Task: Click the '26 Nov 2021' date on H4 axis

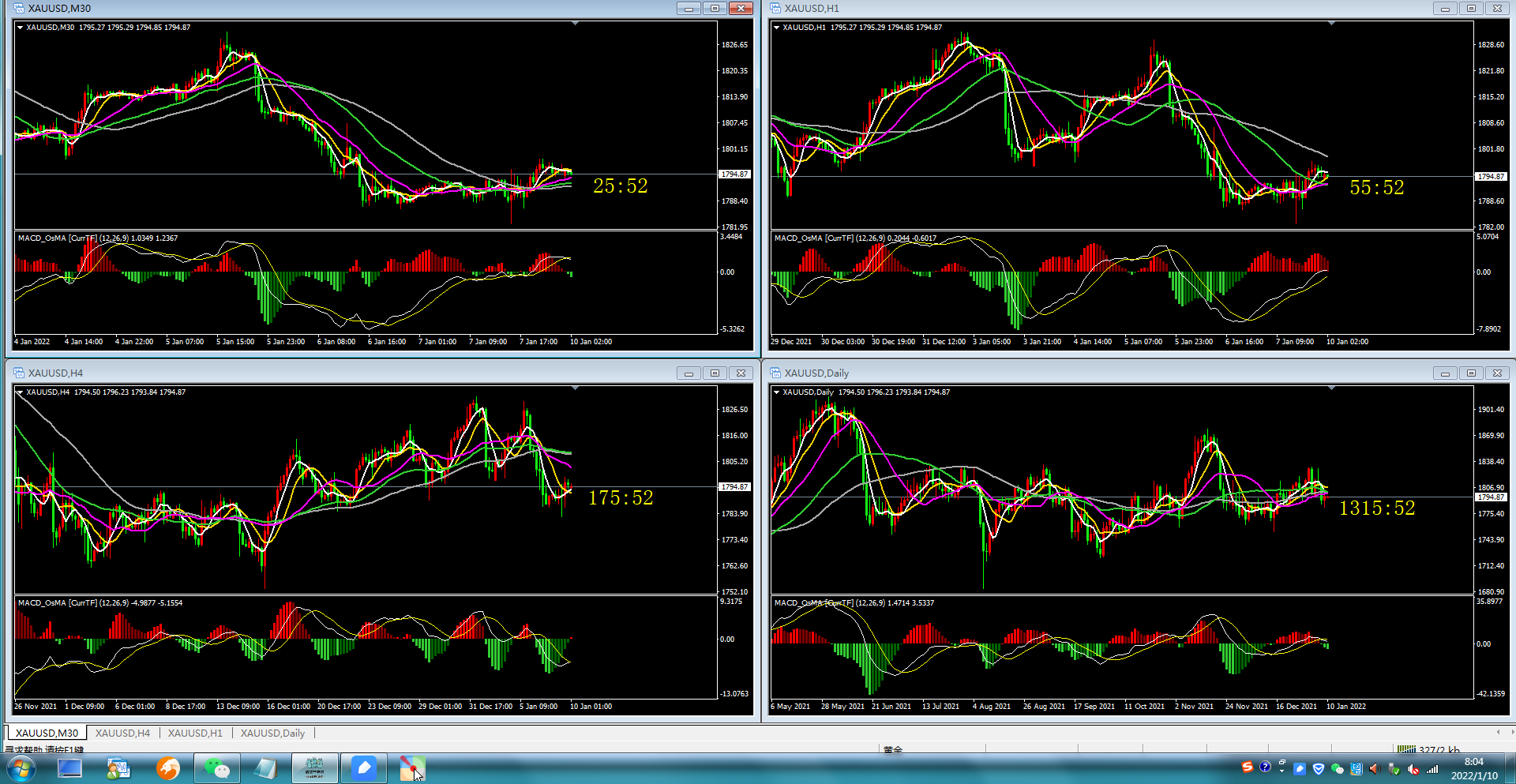Action: [36, 707]
